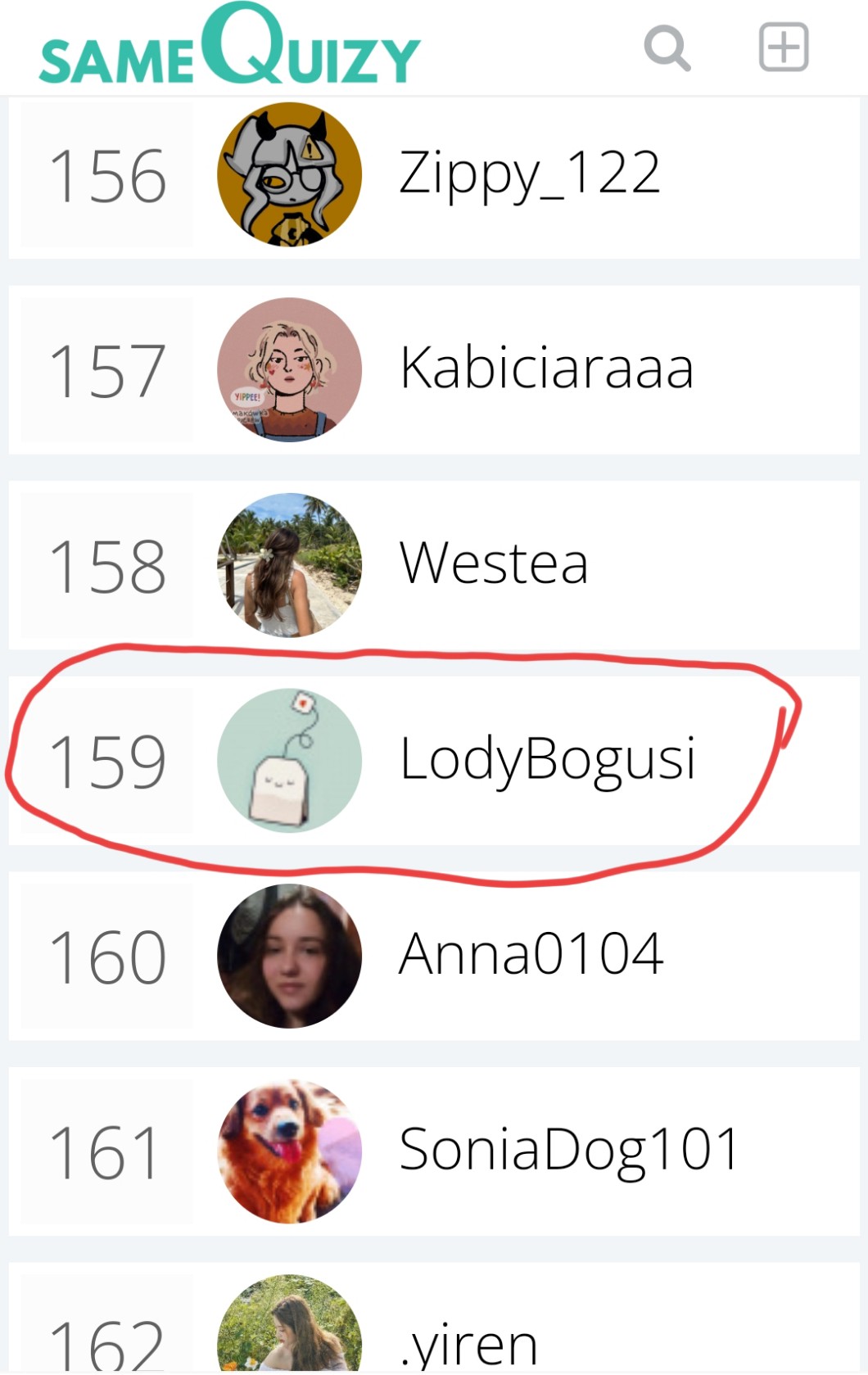Open the SoniaDog101 username
Screen dimensions: 868x1375
click(x=569, y=1151)
